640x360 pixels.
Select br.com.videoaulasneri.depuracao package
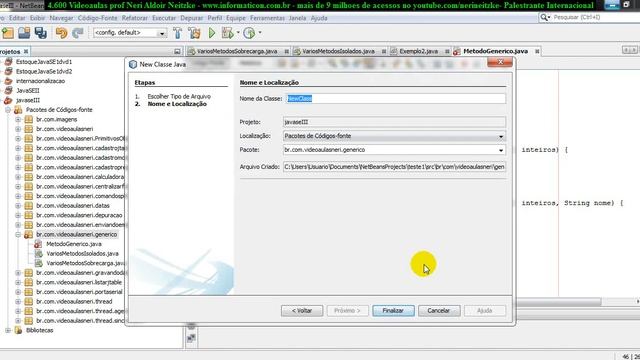(x=79, y=215)
